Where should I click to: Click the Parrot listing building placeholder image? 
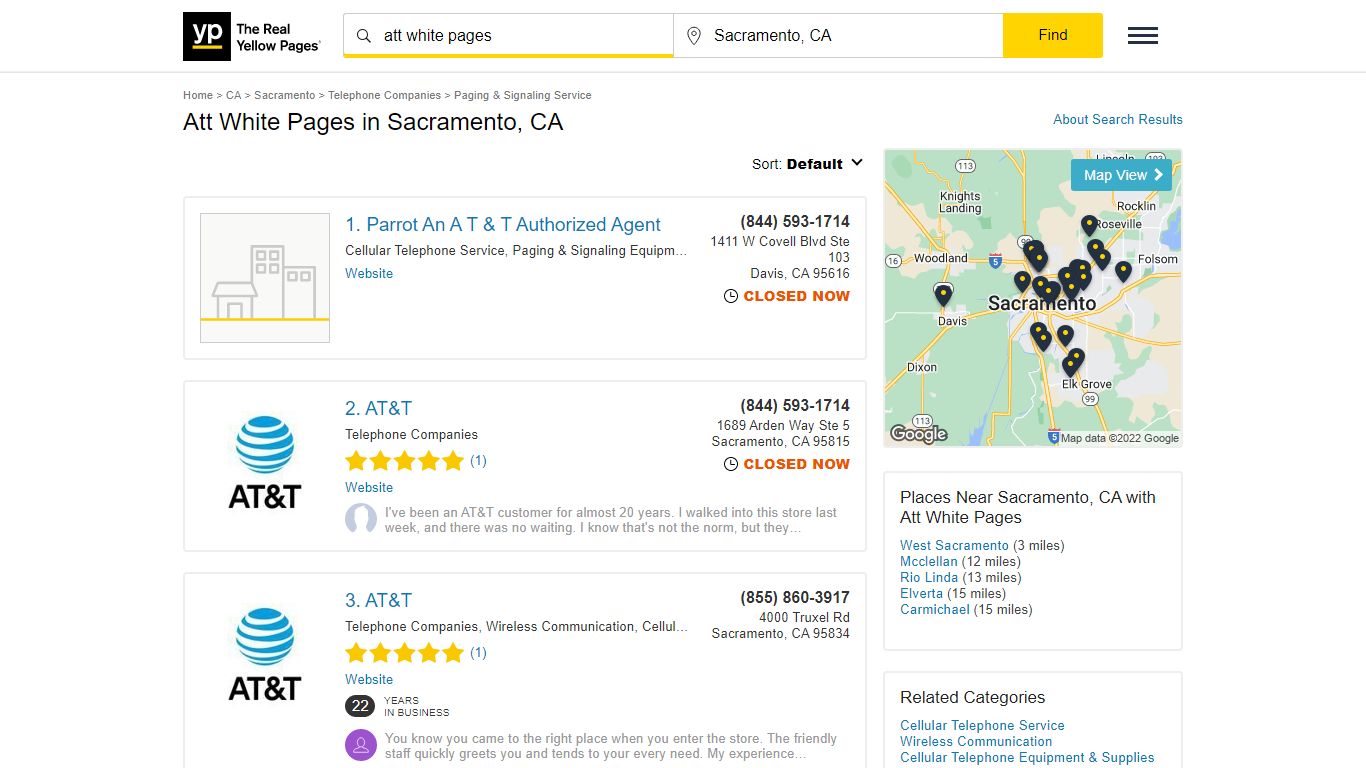265,278
